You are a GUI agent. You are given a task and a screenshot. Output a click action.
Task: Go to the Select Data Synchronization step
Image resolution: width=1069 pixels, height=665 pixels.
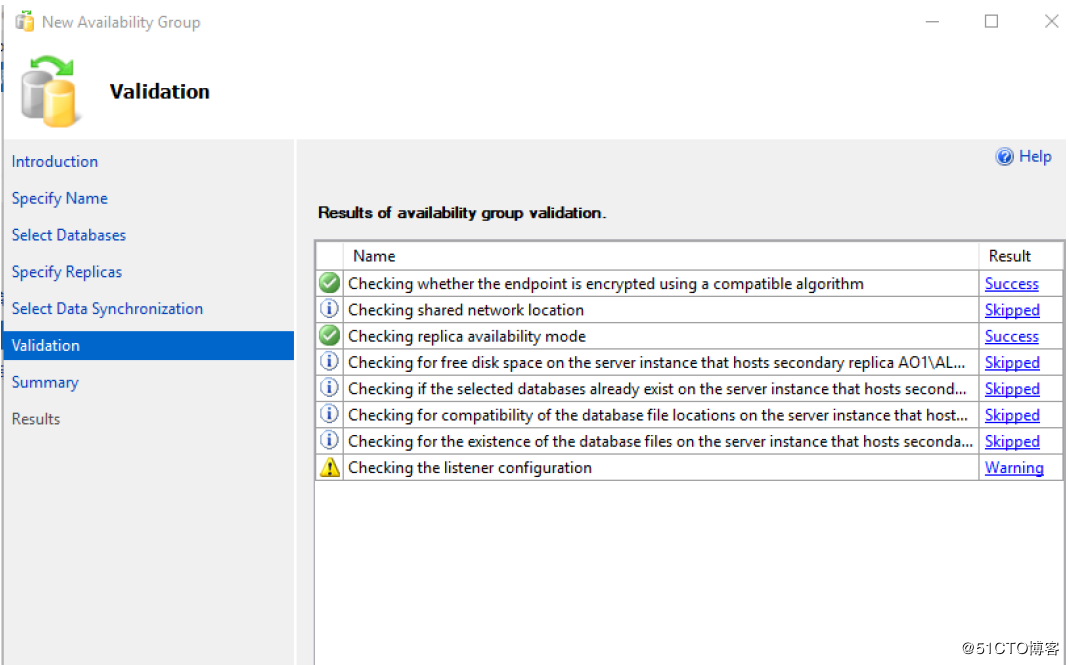pos(107,309)
